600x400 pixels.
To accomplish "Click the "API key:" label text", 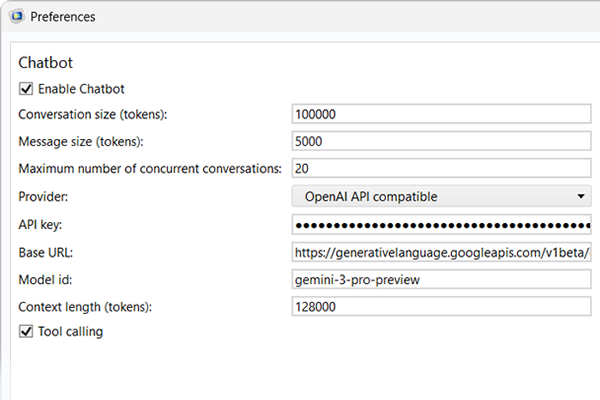I will point(41,225).
